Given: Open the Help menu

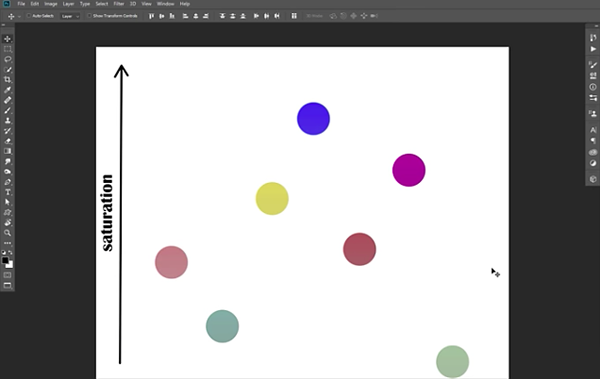Looking at the screenshot, I should (184, 4).
